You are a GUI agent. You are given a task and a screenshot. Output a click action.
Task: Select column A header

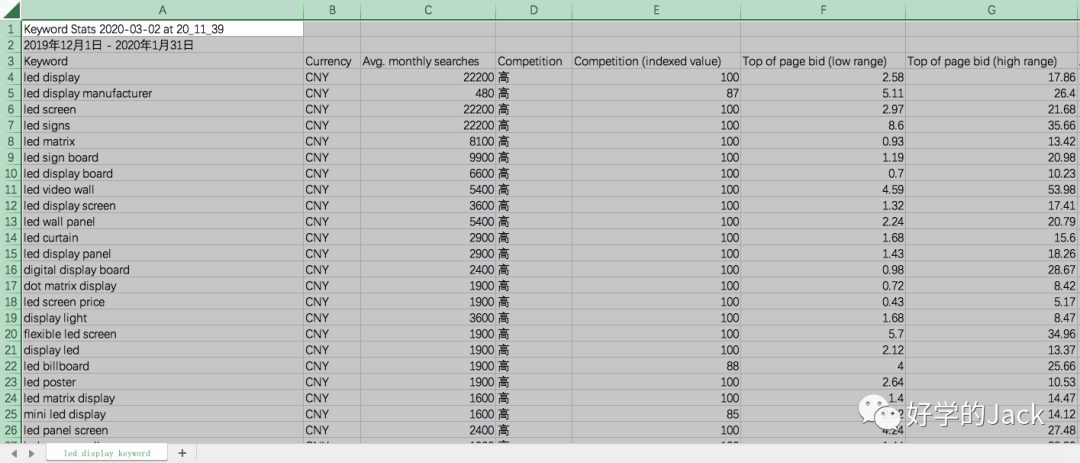coord(162,10)
